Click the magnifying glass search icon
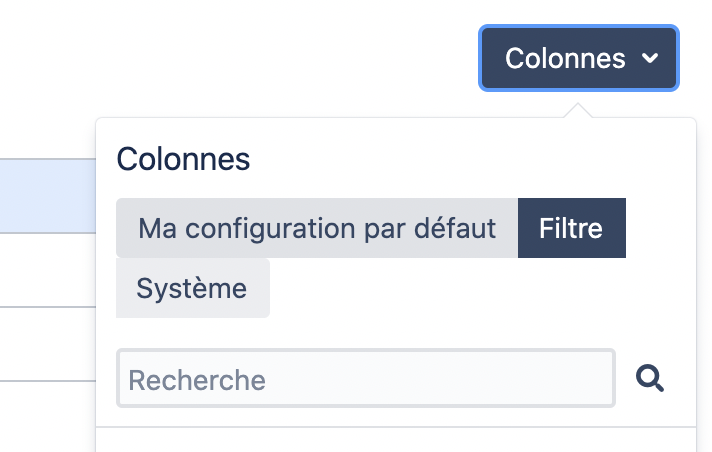This screenshot has width=712, height=452. click(x=650, y=378)
